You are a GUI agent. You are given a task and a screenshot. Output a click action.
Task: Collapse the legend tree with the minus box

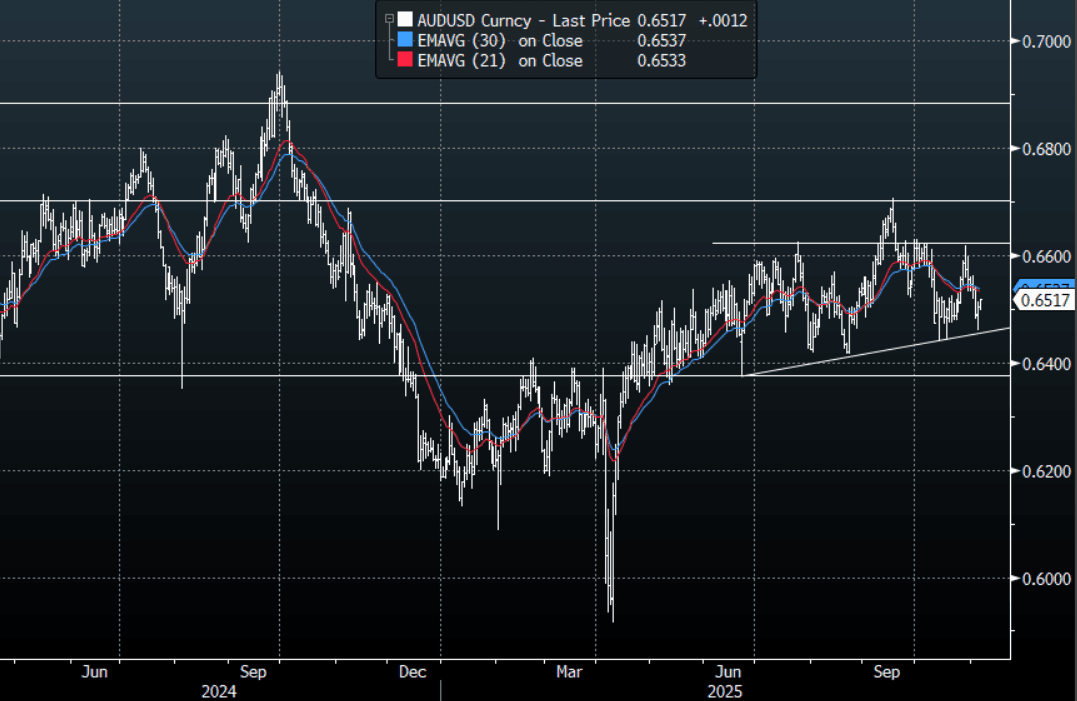388,18
